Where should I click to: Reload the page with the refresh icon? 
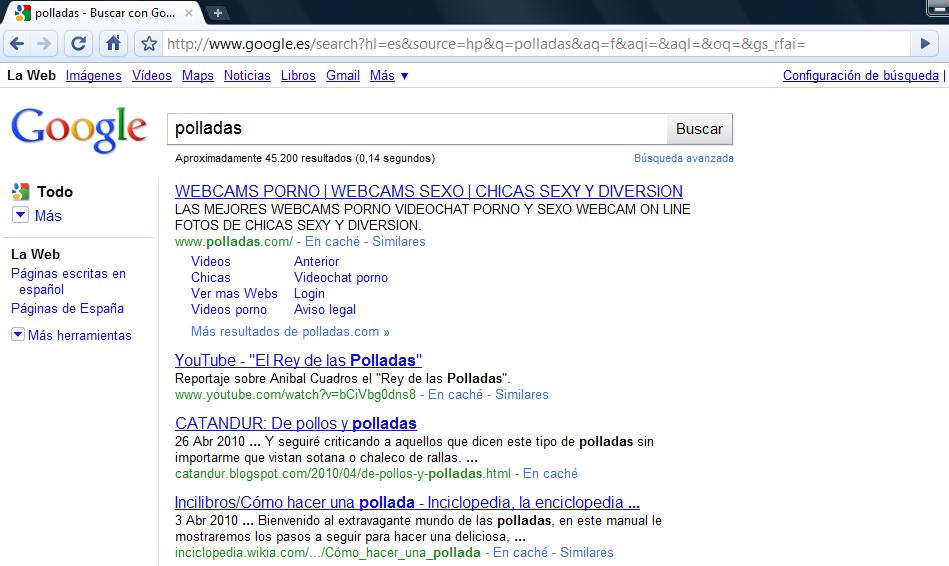pos(79,44)
